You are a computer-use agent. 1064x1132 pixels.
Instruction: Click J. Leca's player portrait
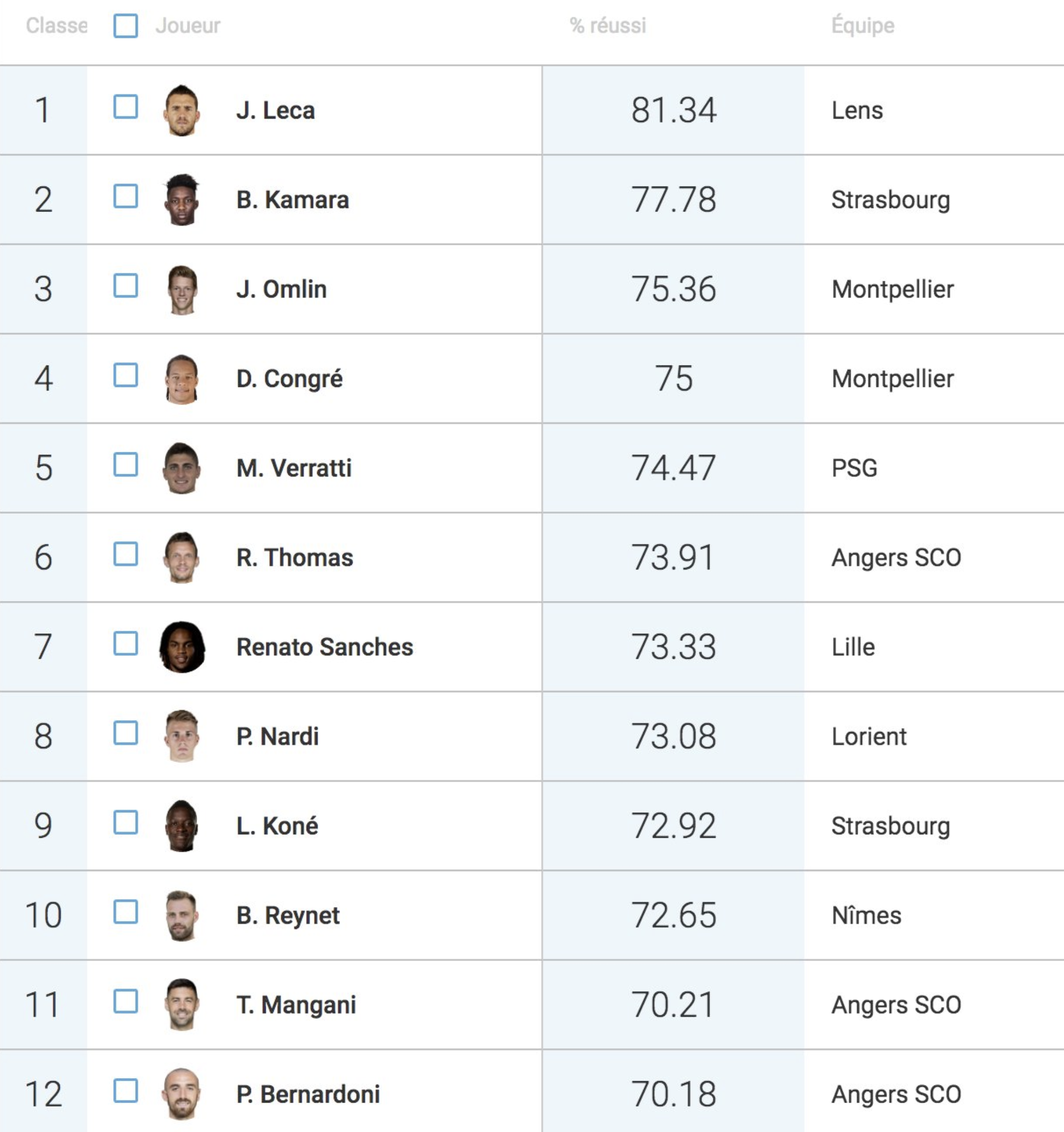tap(181, 111)
